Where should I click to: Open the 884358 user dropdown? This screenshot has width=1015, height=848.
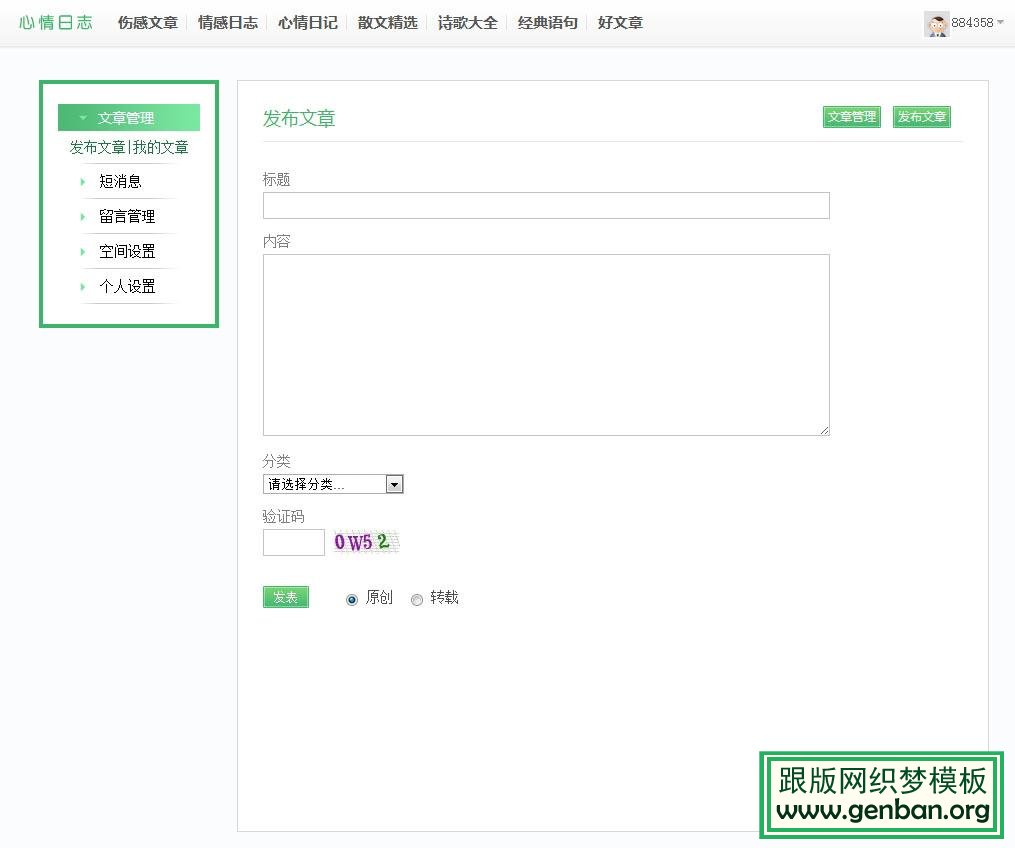(x=977, y=23)
